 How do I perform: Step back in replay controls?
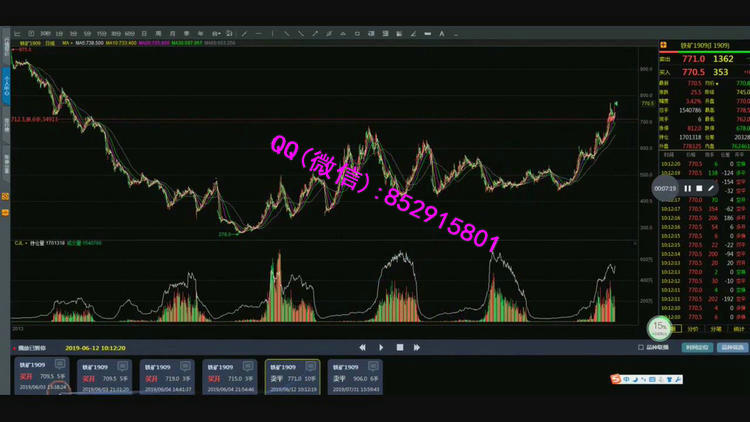pyautogui.click(x=362, y=347)
